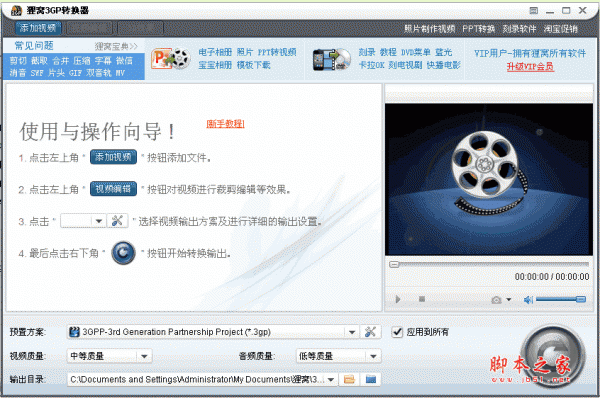Open the 卡拉OK link
Screen dimensions: 600x398
[371, 65]
